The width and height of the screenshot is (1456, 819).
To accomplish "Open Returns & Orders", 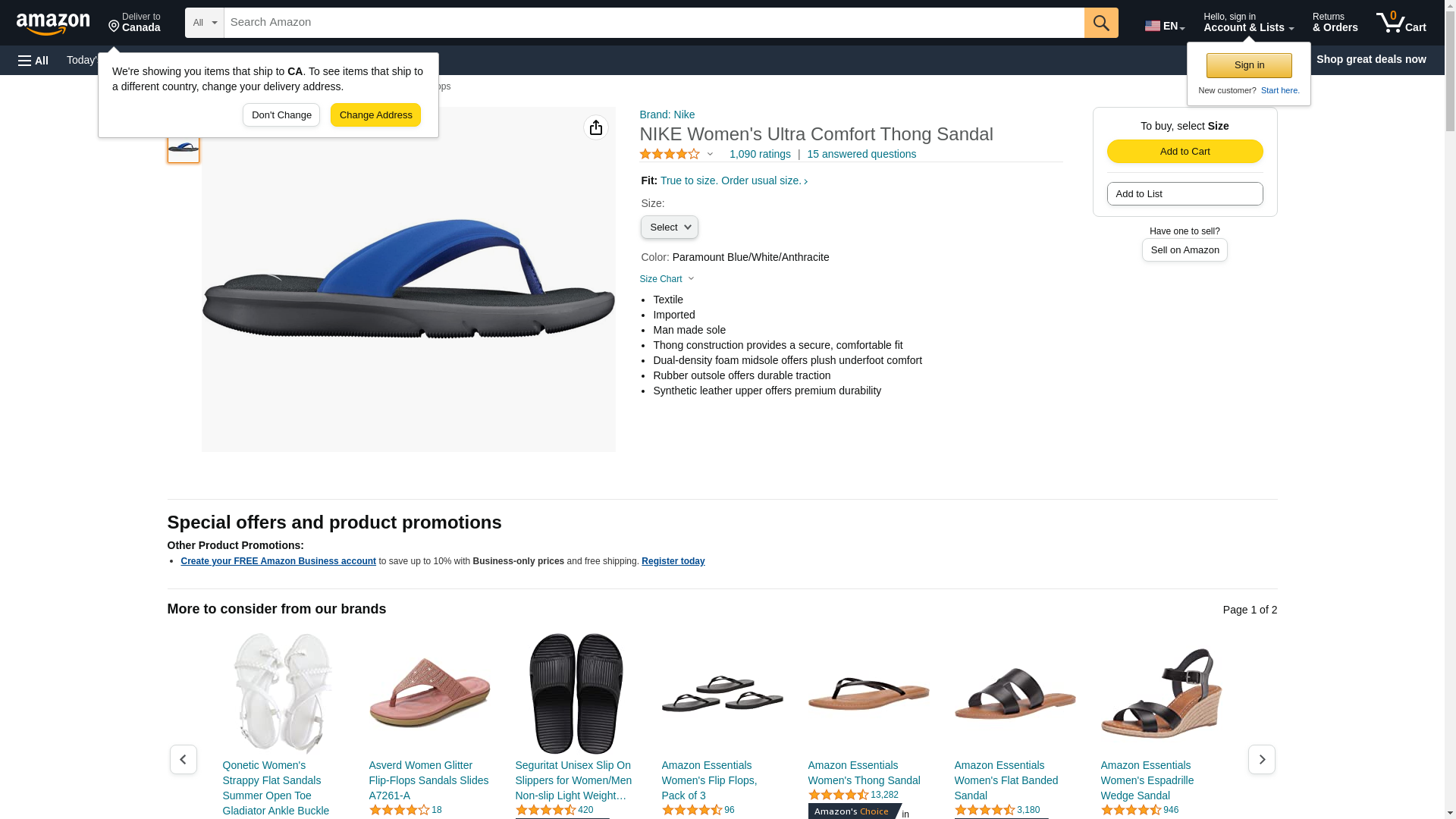I will pyautogui.click(x=1335, y=23).
